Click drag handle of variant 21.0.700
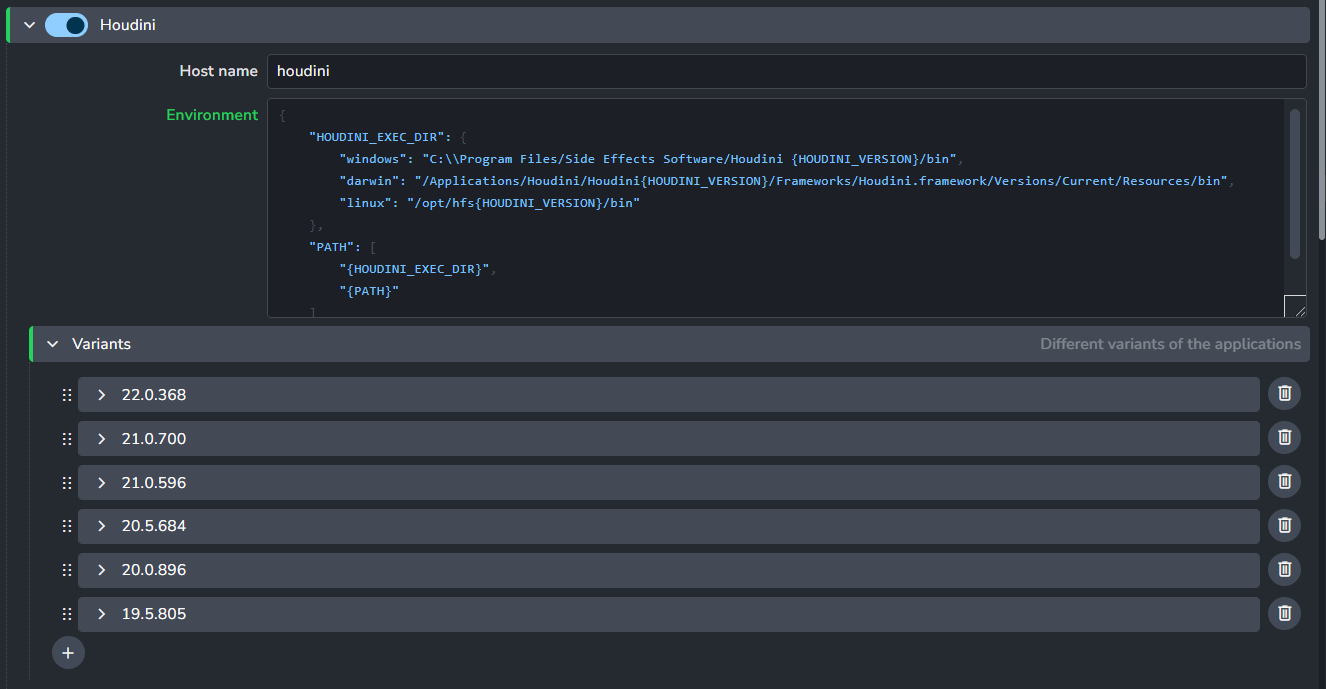Image resolution: width=1326 pixels, height=689 pixels. point(67,439)
